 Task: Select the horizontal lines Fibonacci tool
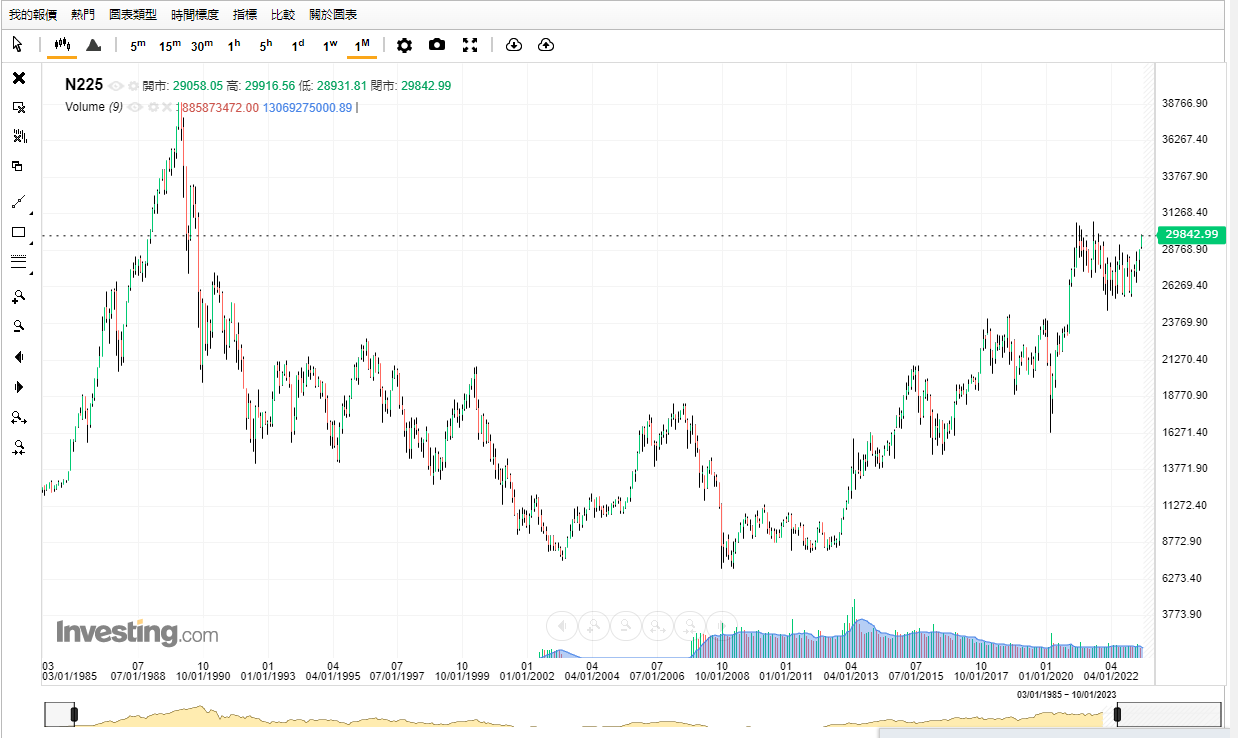click(18, 262)
